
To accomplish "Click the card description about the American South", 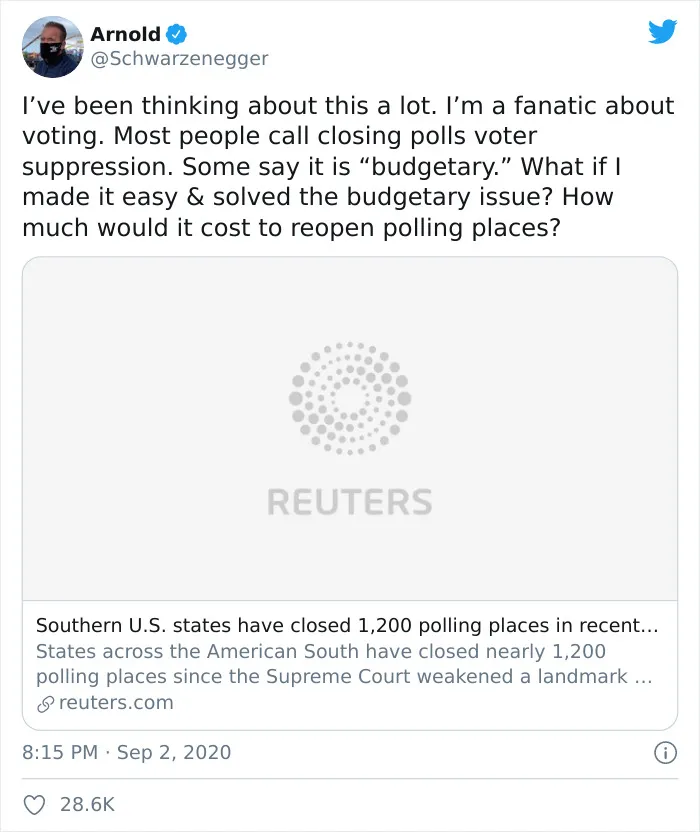I will pos(344,664).
